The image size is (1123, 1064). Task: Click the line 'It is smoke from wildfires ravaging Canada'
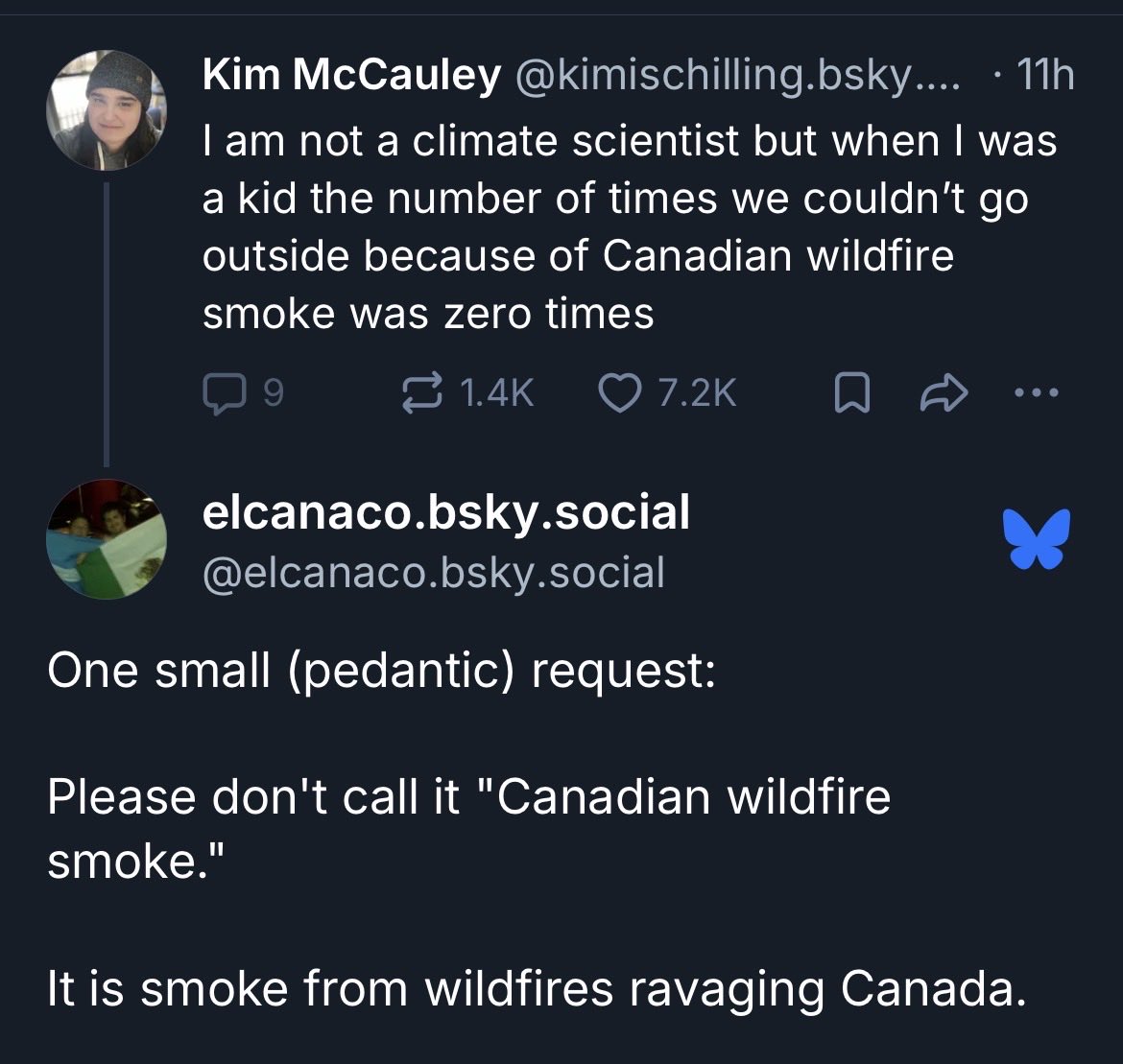538,989
